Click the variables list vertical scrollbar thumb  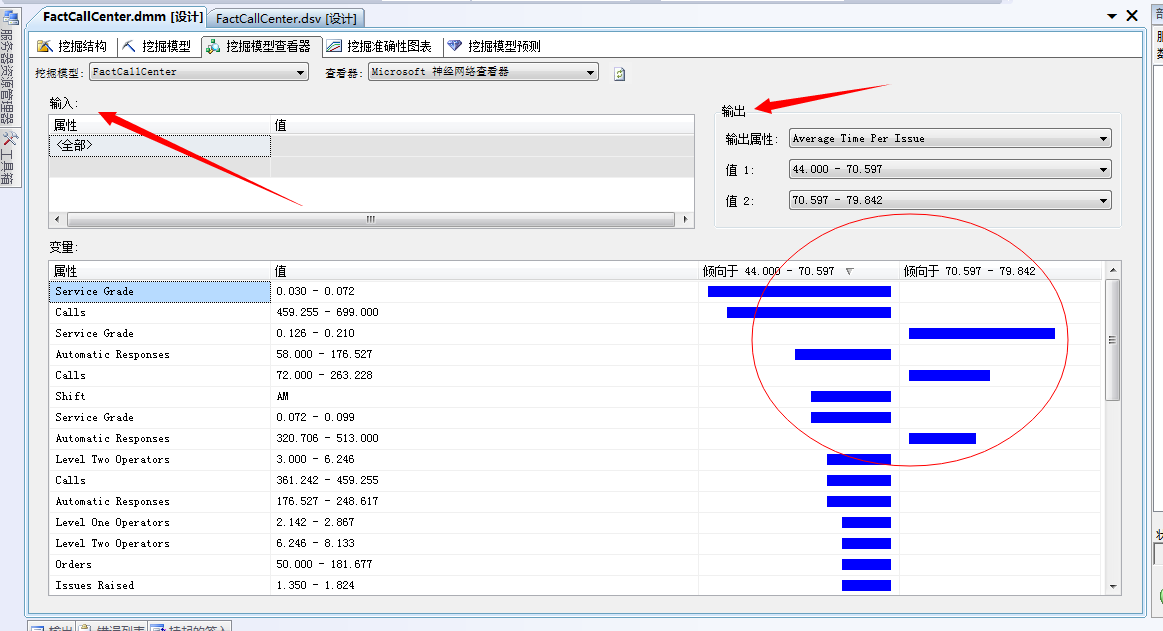[x=1113, y=340]
